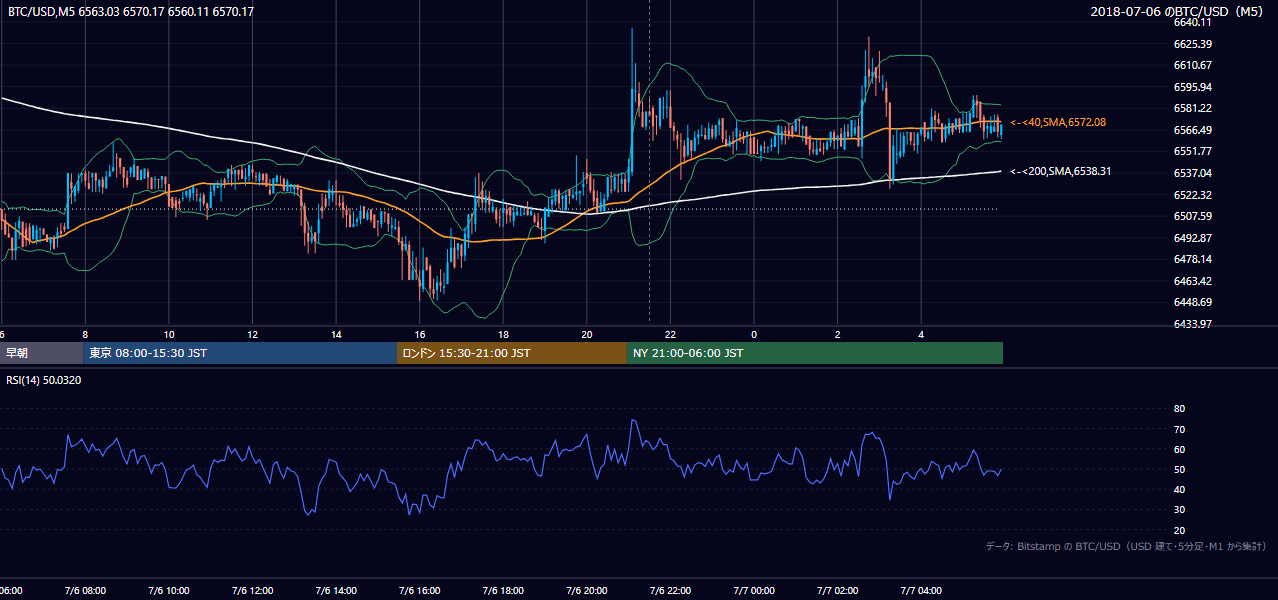1278x600 pixels.
Task: Select the 7/6 20:00 bottom time label
Action: coord(588,591)
